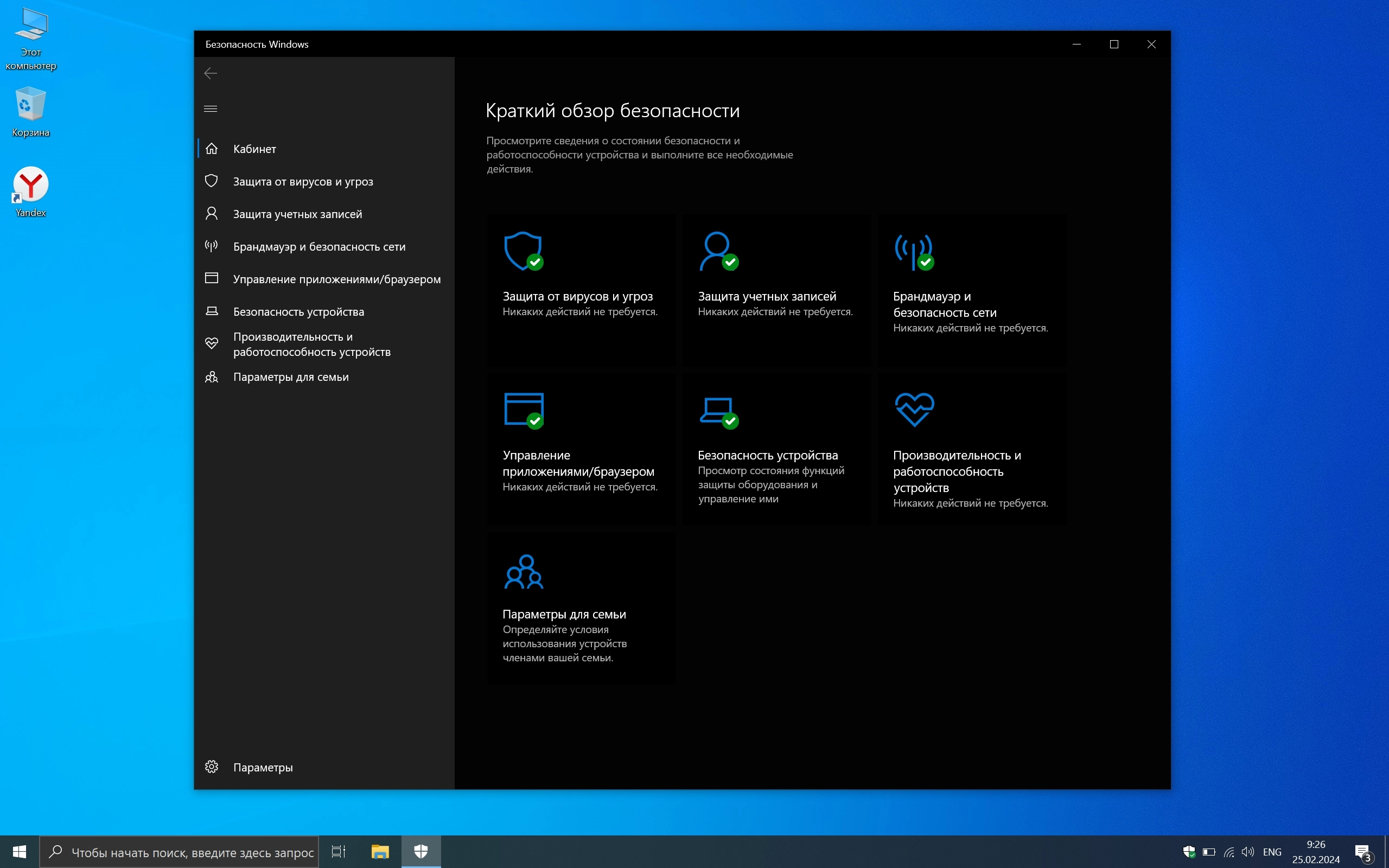Open account protection tile with person icon
Image resolution: width=1389 pixels, height=868 pixels.
[x=717, y=251]
